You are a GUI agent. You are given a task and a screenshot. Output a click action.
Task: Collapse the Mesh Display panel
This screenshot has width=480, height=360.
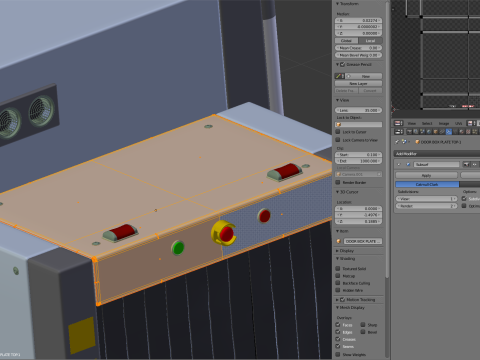tap(350, 307)
